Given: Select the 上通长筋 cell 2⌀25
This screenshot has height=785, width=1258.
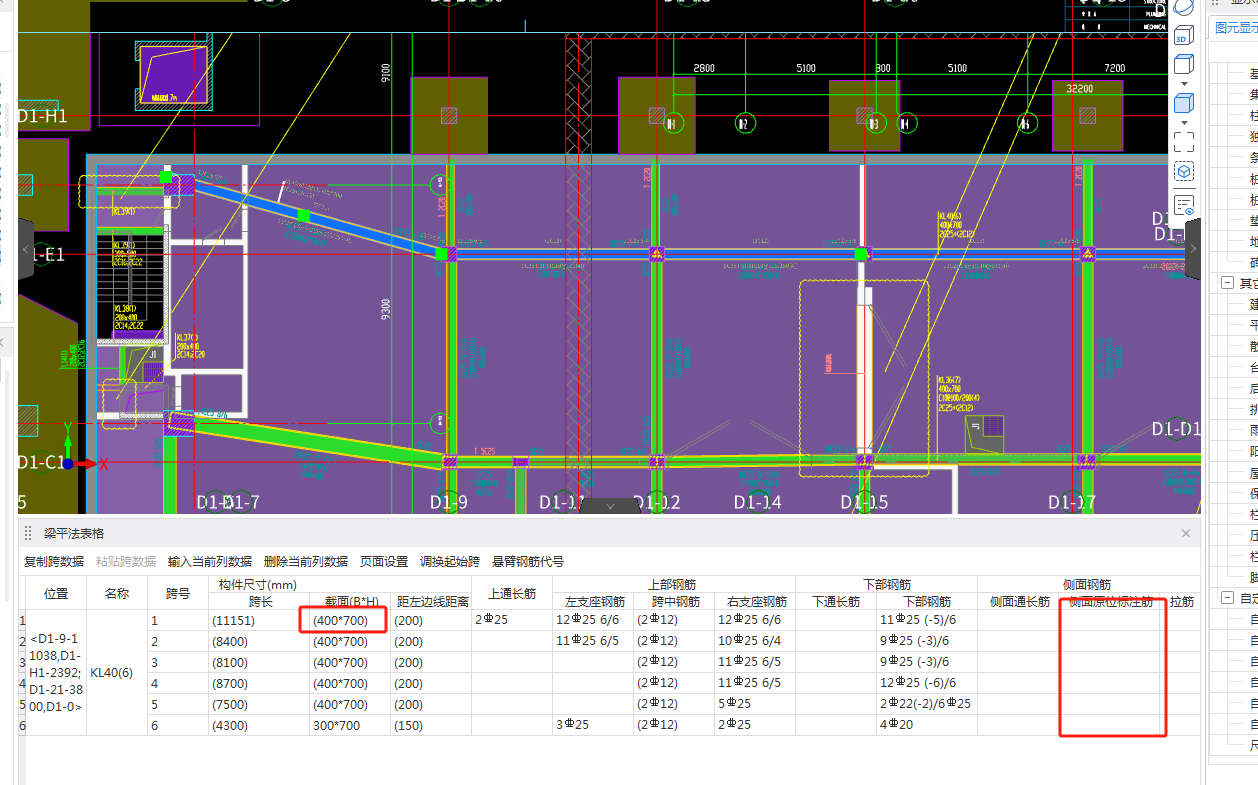Looking at the screenshot, I should click(512, 621).
